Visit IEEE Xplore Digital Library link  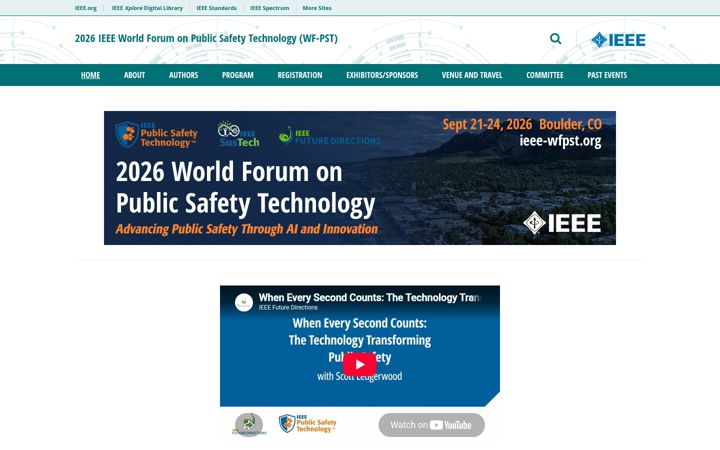(147, 8)
